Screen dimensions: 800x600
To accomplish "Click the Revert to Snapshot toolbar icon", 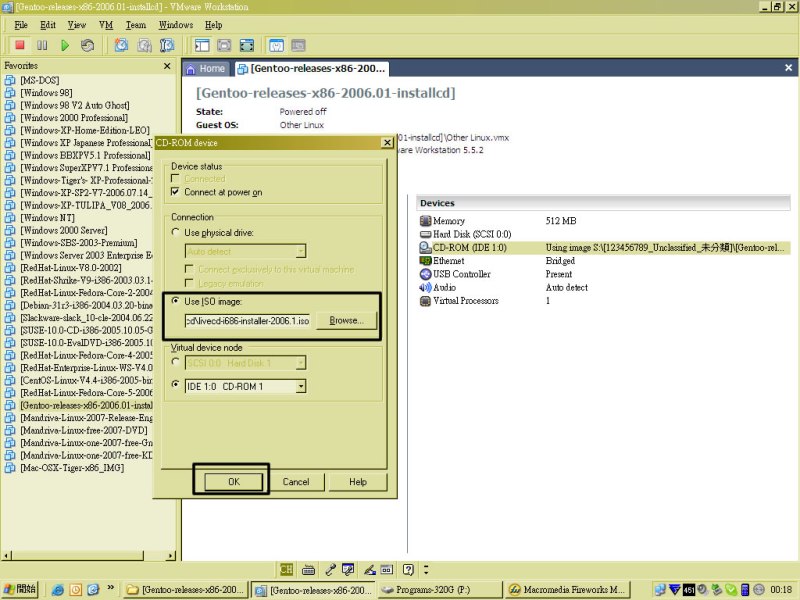I will click(x=144, y=45).
